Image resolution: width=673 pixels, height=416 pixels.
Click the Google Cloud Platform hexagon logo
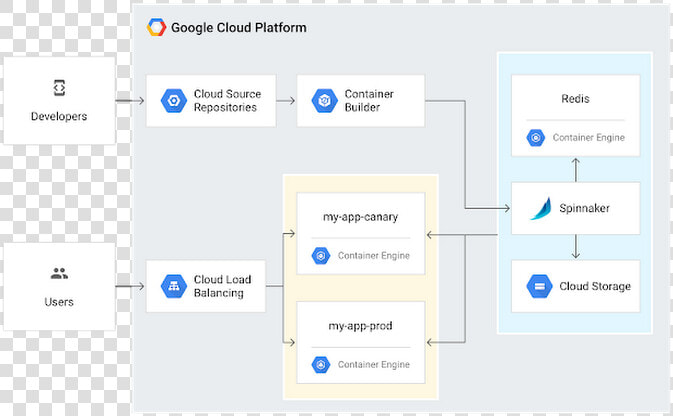point(156,27)
